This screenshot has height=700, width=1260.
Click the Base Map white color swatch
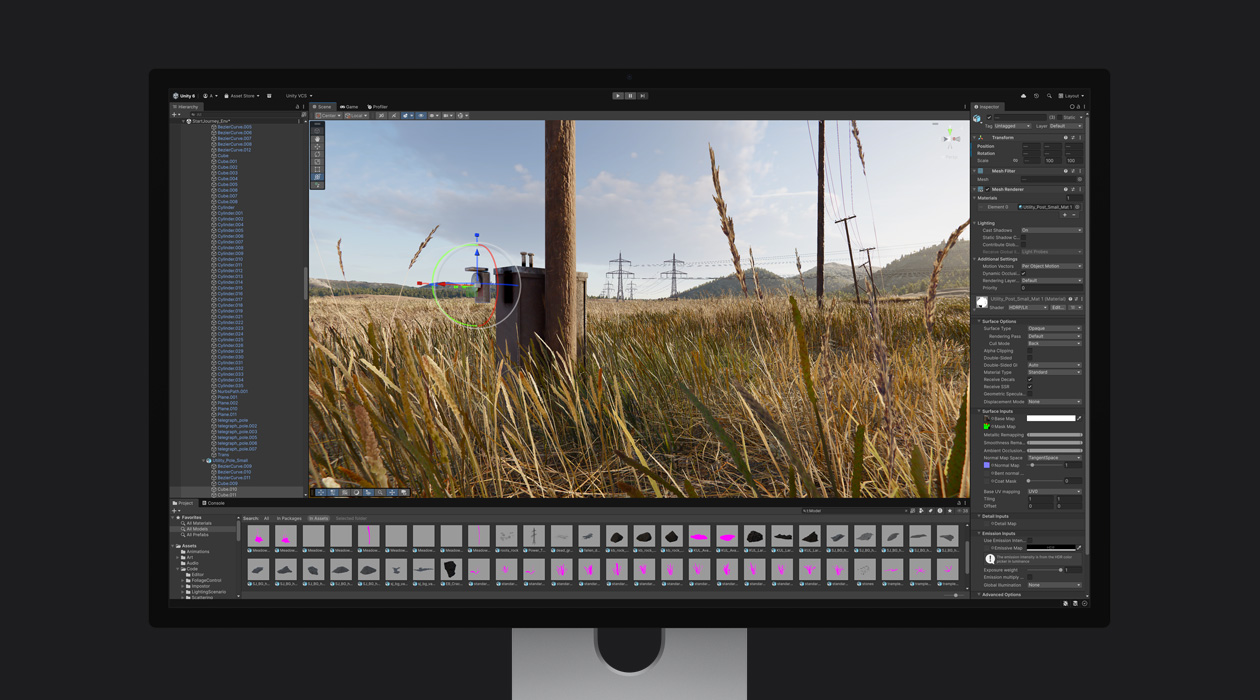1050,418
